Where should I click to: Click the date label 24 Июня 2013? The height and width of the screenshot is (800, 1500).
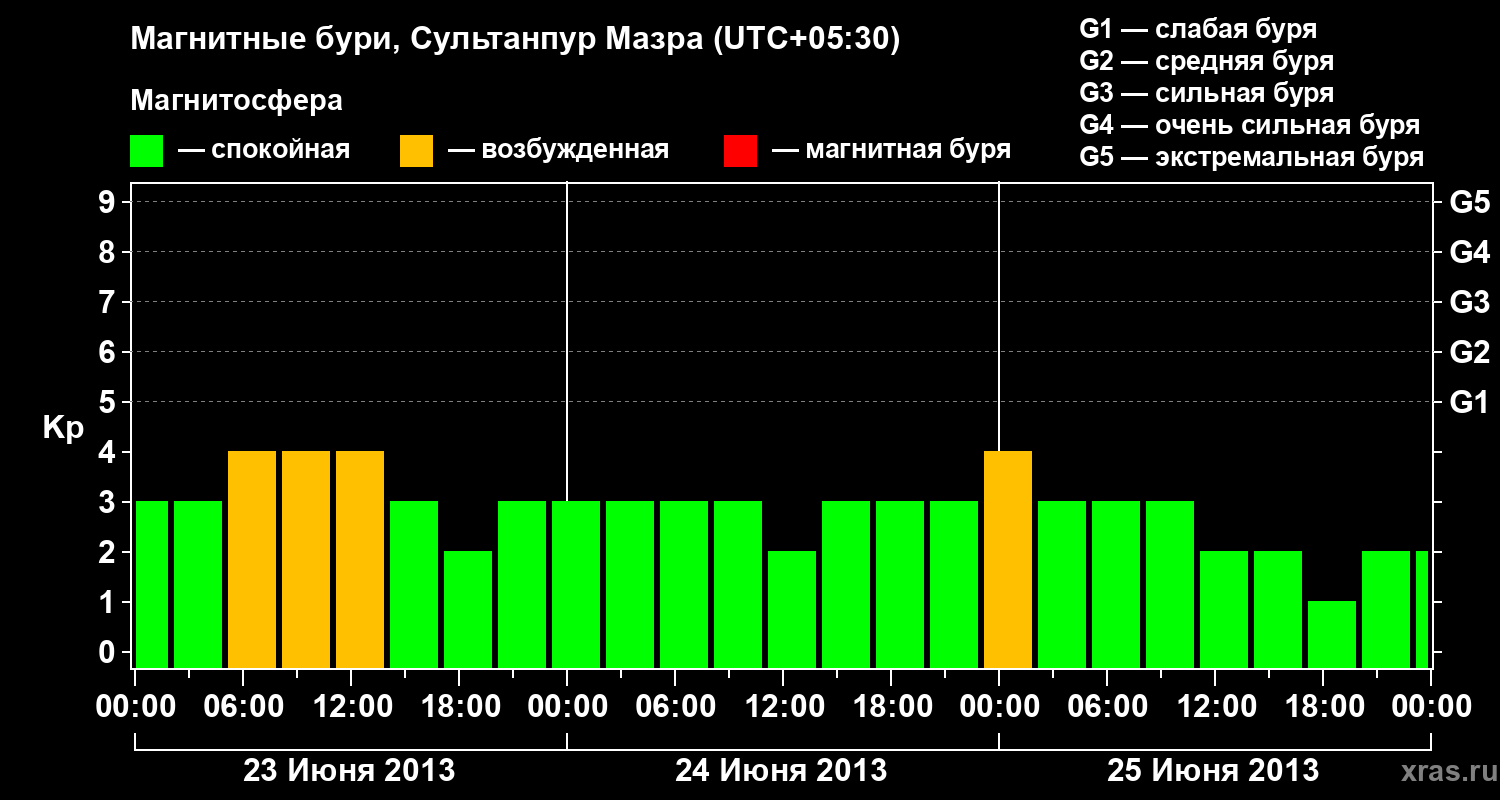click(x=781, y=771)
